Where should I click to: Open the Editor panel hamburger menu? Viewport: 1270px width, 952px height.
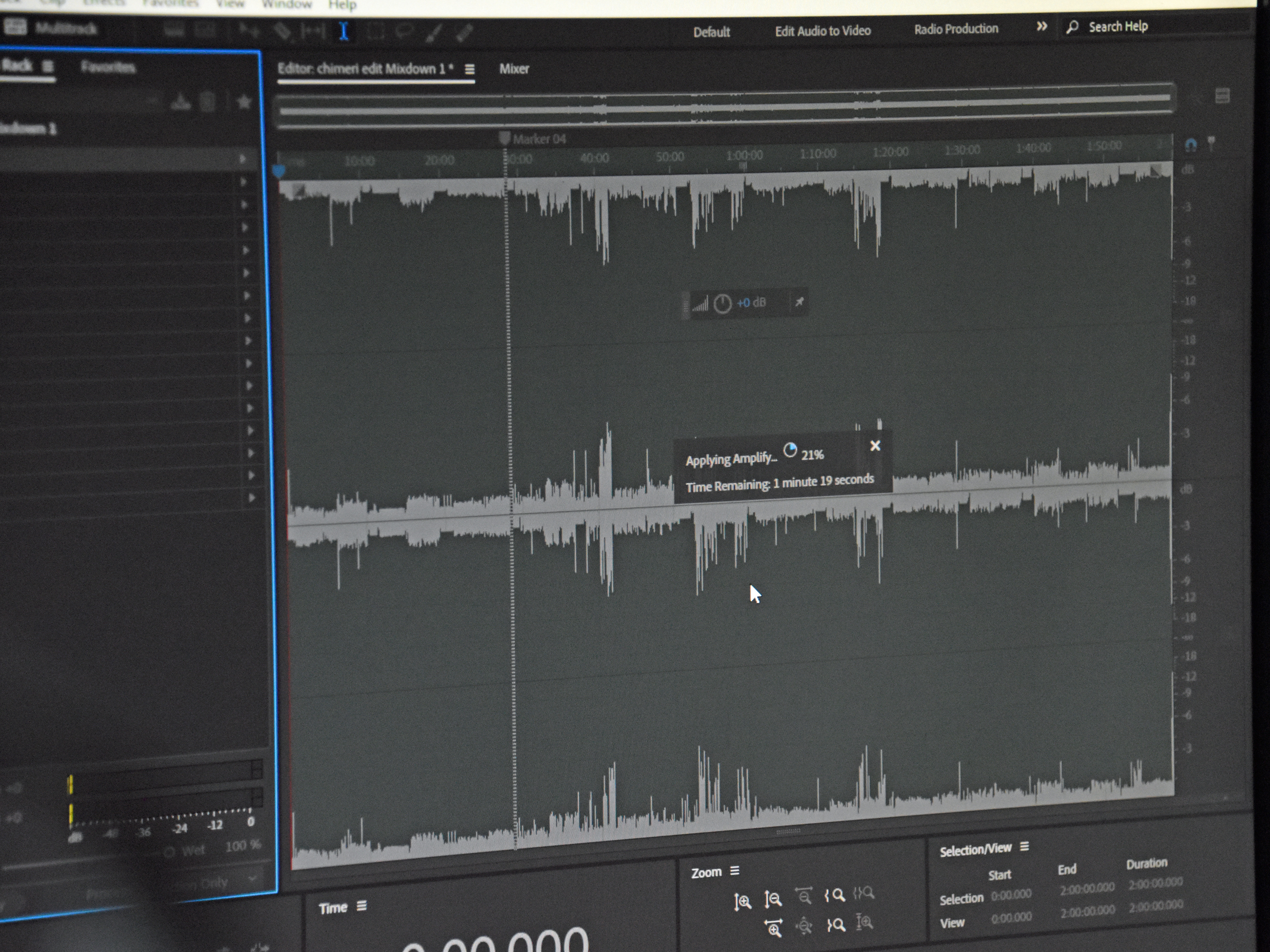click(x=469, y=69)
